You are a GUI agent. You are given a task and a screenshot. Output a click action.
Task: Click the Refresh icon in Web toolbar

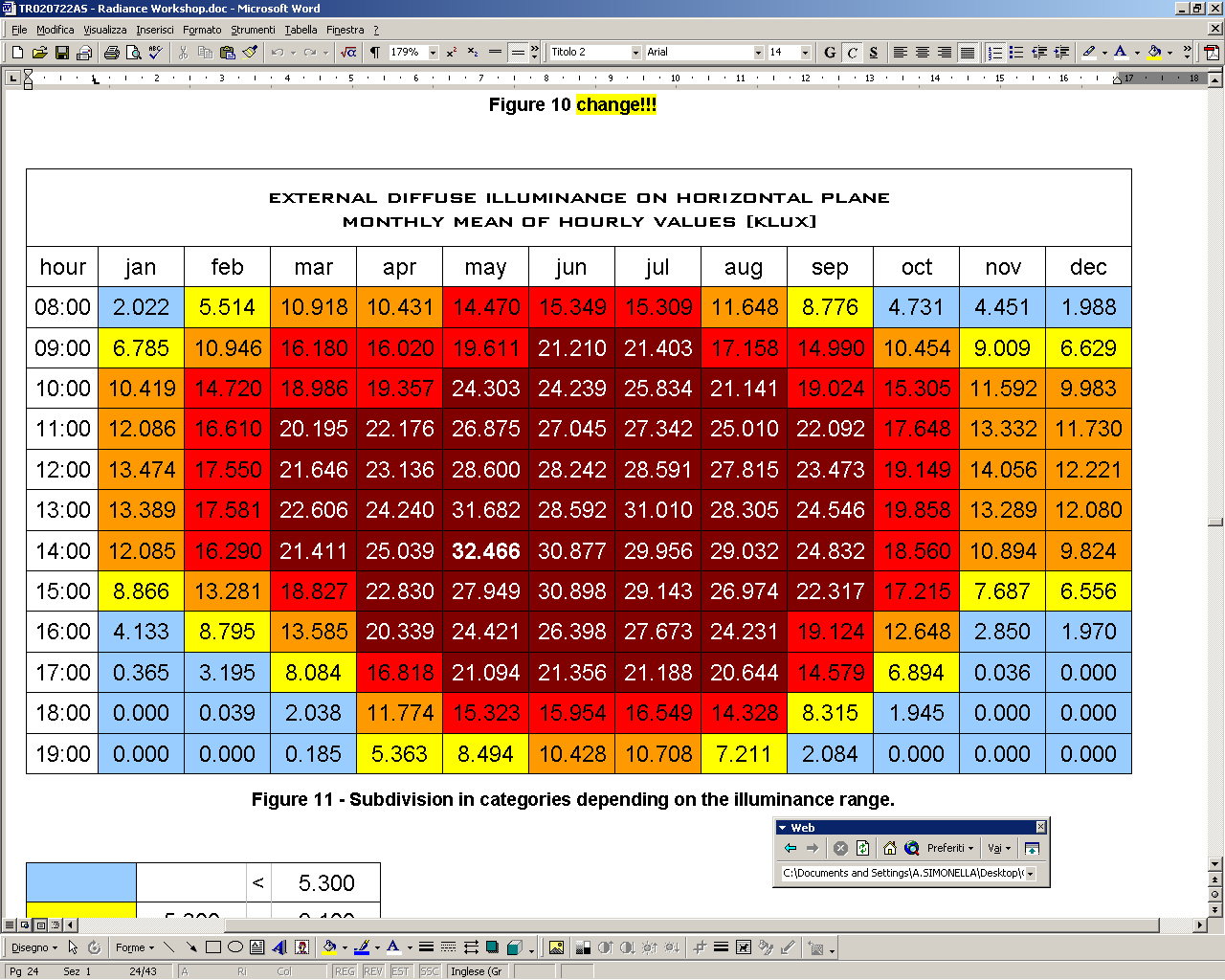pos(862,848)
